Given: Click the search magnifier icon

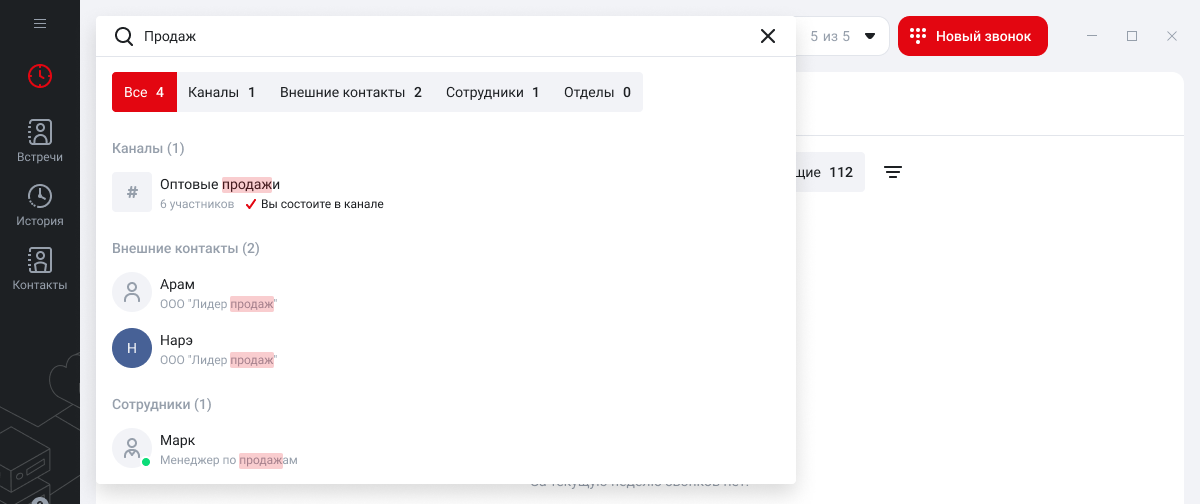Looking at the screenshot, I should 124,36.
